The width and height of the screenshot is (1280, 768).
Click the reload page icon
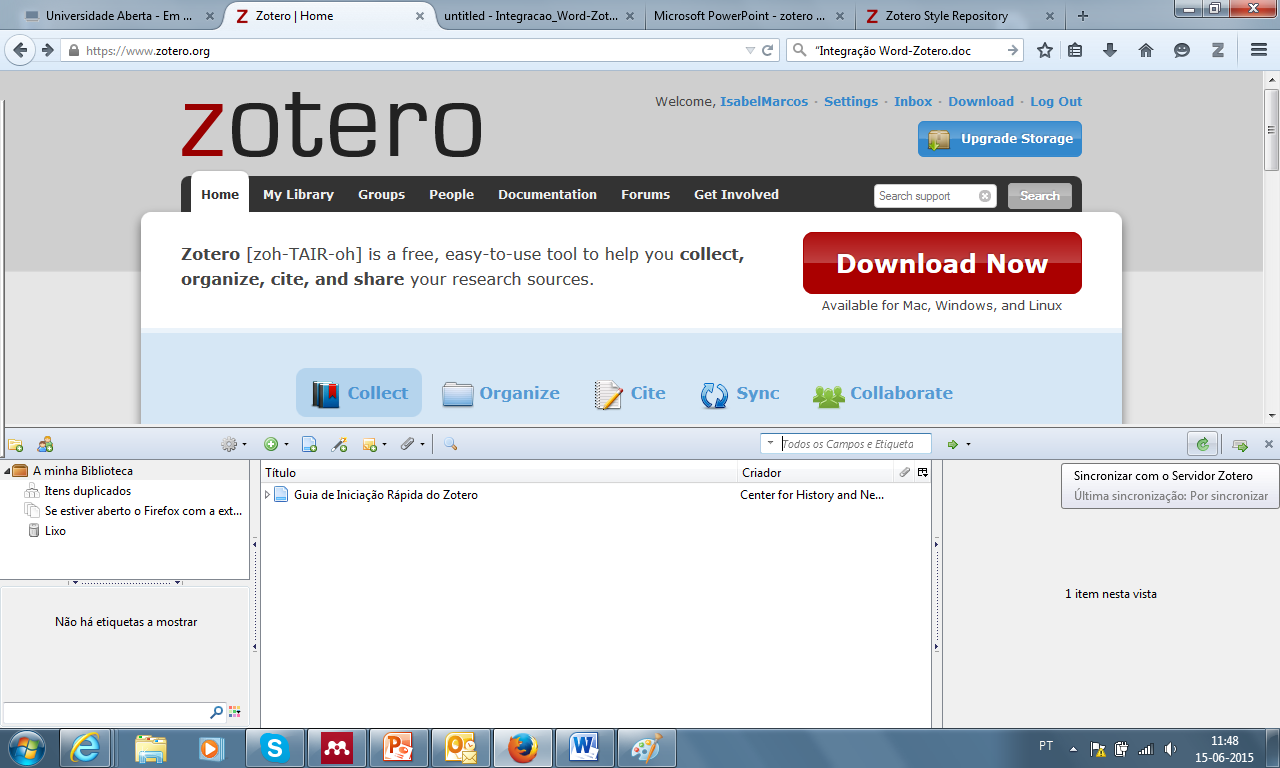(768, 50)
